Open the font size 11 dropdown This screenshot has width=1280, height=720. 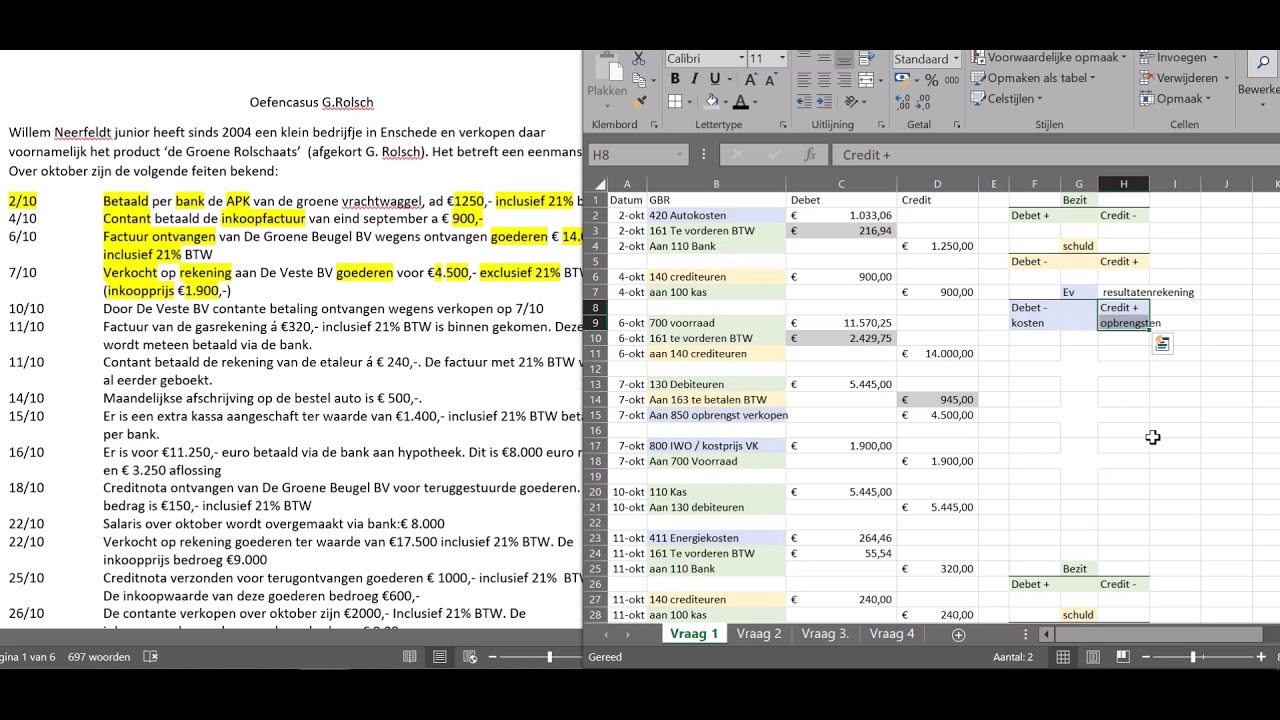click(x=782, y=58)
